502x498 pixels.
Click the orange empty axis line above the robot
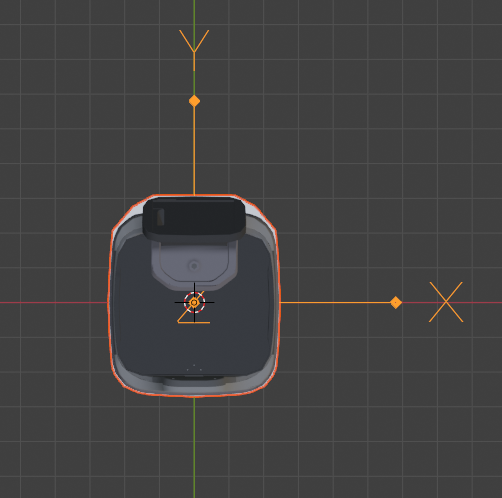click(x=194, y=150)
